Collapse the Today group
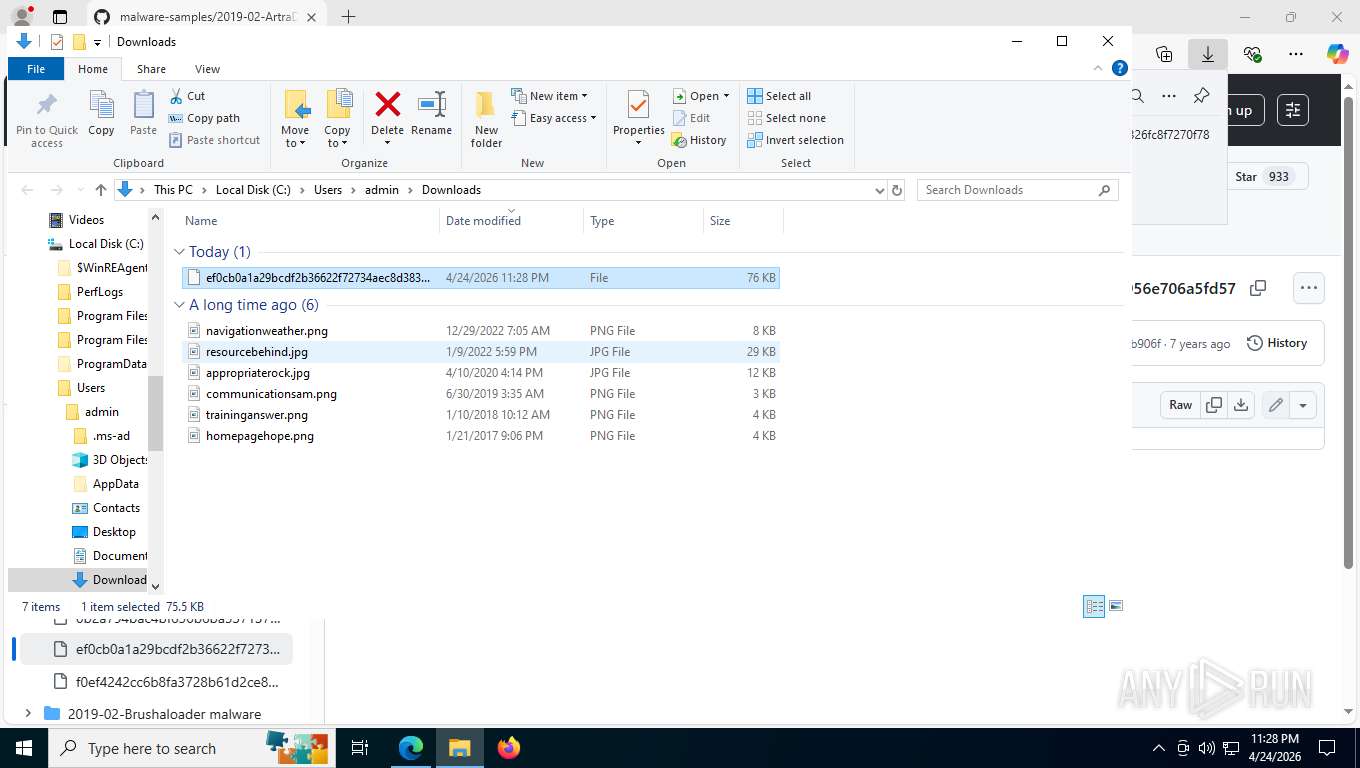This screenshot has width=1360, height=768. [x=179, y=252]
